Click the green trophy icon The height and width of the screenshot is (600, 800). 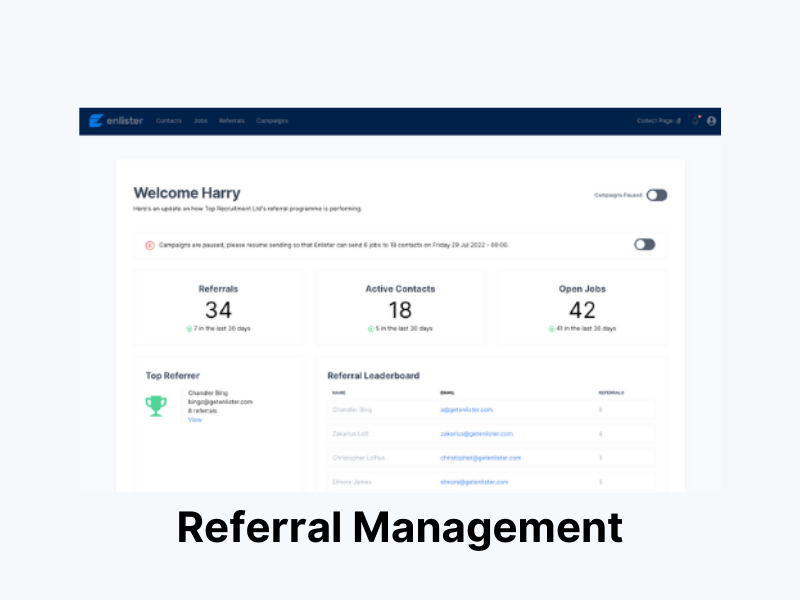click(156, 406)
